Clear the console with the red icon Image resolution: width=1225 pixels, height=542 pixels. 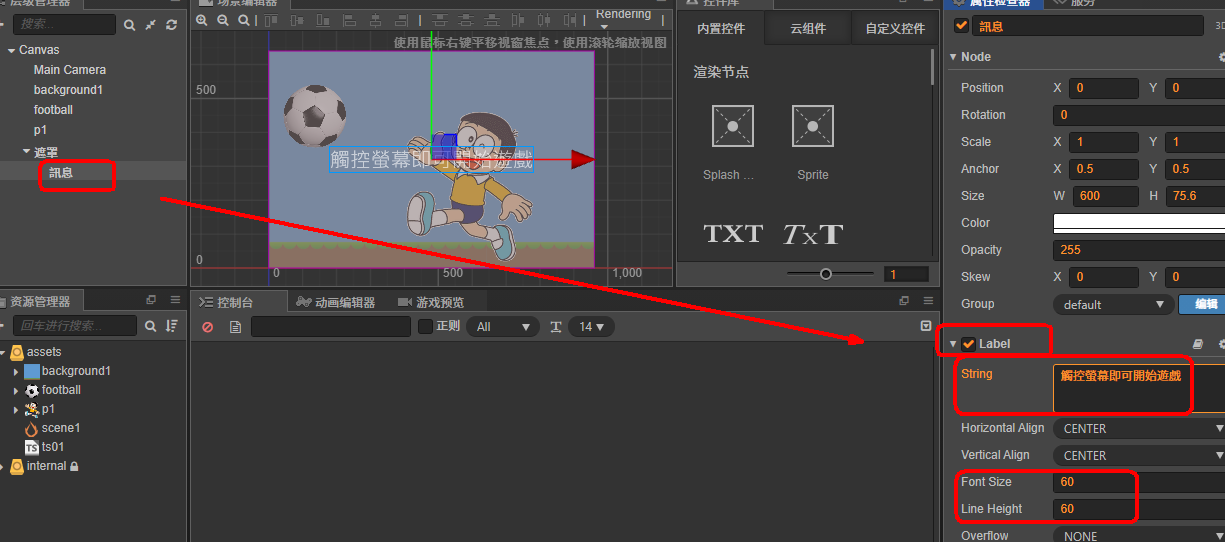pos(208,327)
